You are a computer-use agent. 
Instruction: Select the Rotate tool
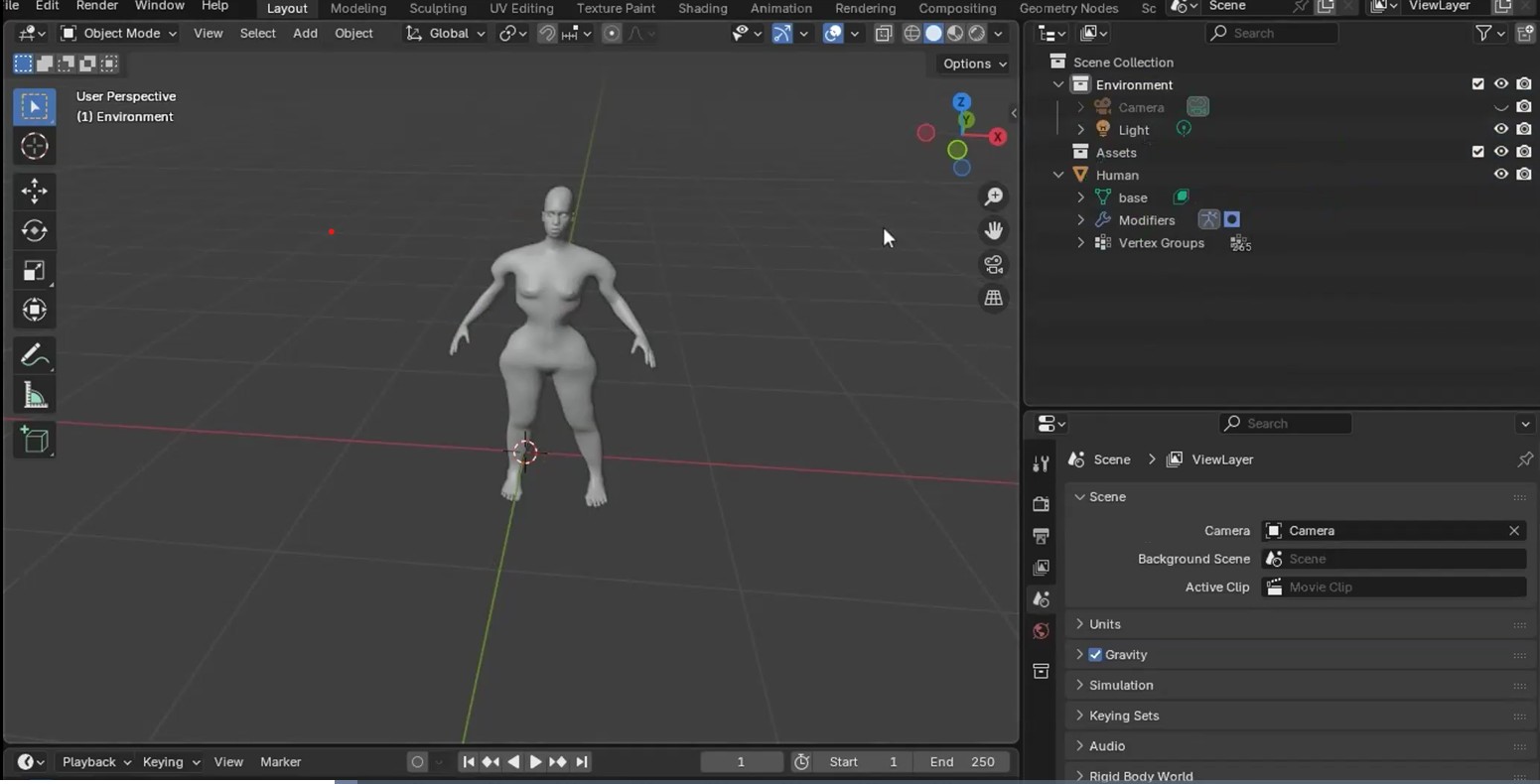coord(35,230)
